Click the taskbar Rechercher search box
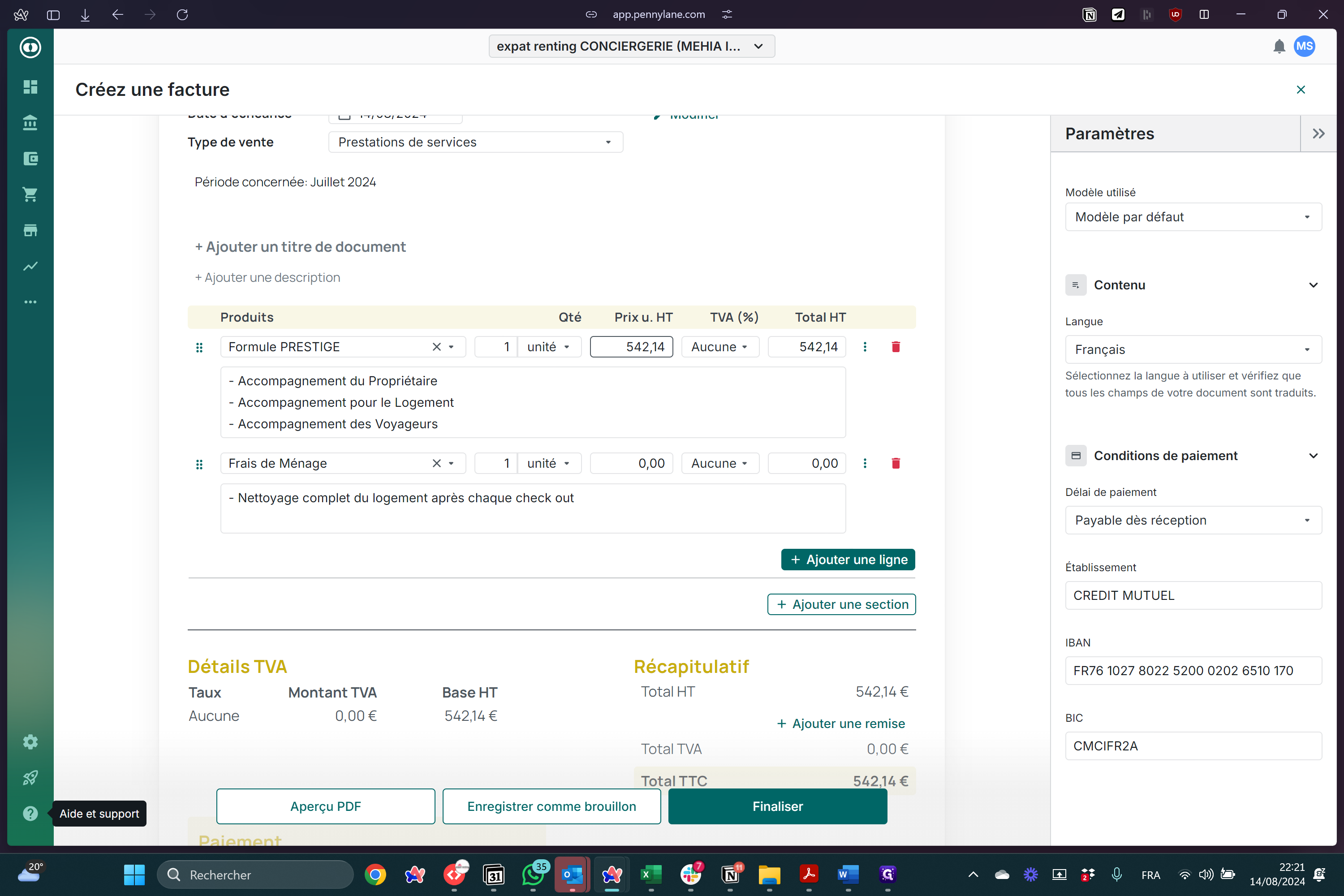This screenshot has height=896, width=1344. pos(255,875)
